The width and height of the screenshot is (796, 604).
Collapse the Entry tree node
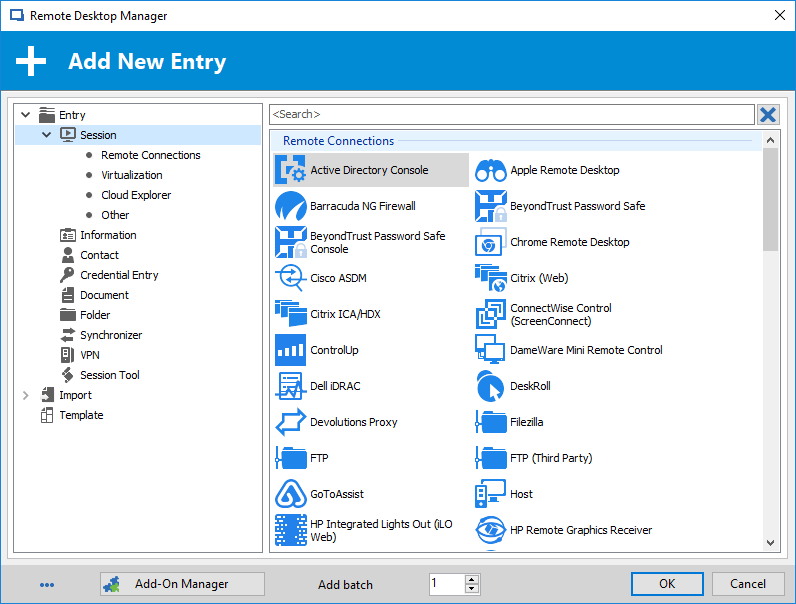click(26, 115)
